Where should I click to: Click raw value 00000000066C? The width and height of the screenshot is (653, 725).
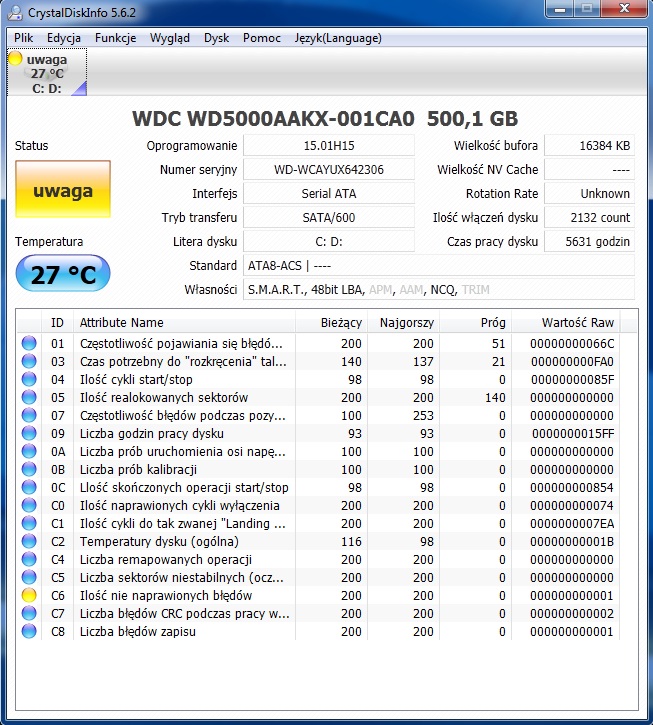point(572,344)
